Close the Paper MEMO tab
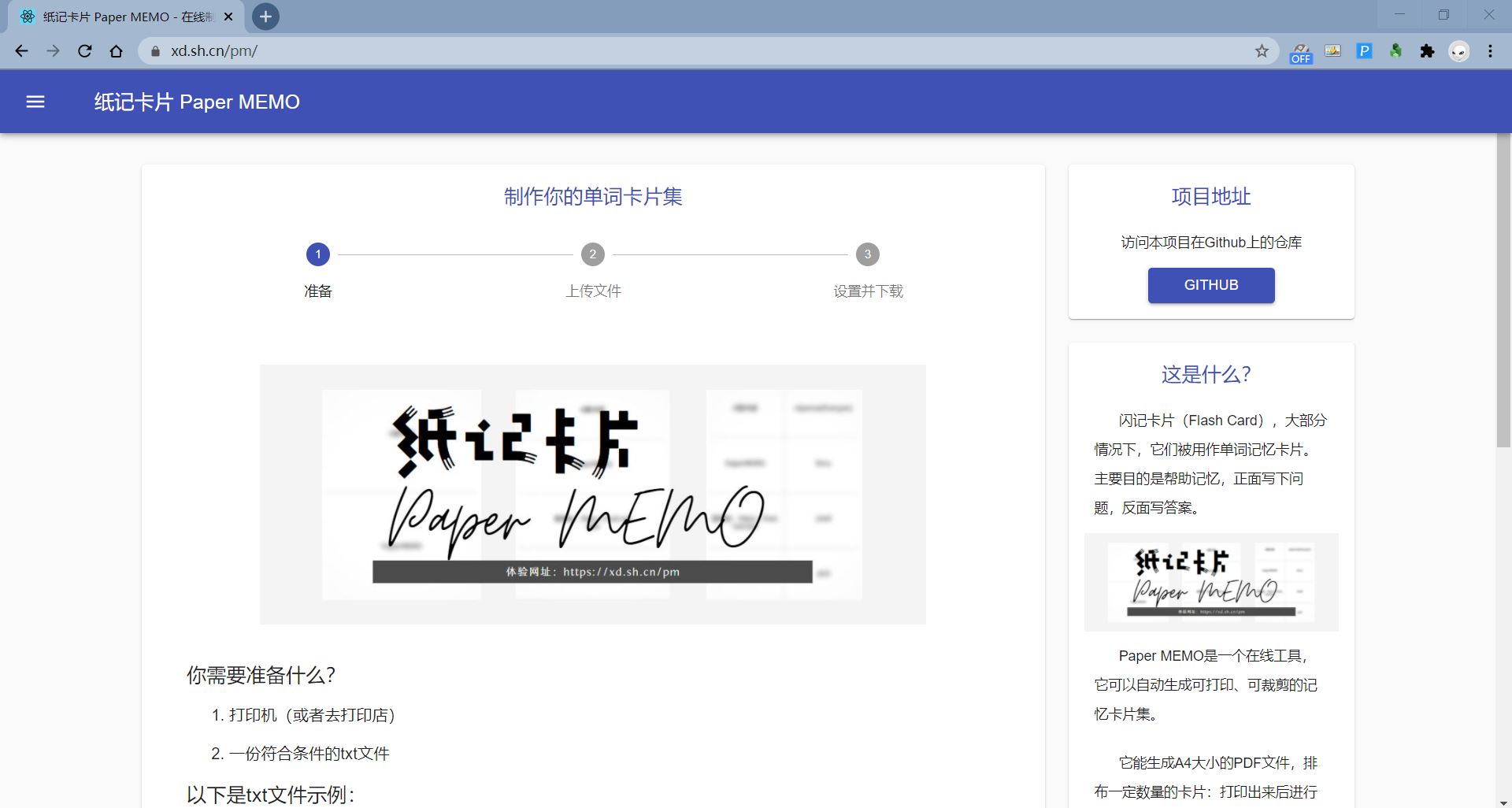This screenshot has height=808, width=1512. [x=228, y=17]
